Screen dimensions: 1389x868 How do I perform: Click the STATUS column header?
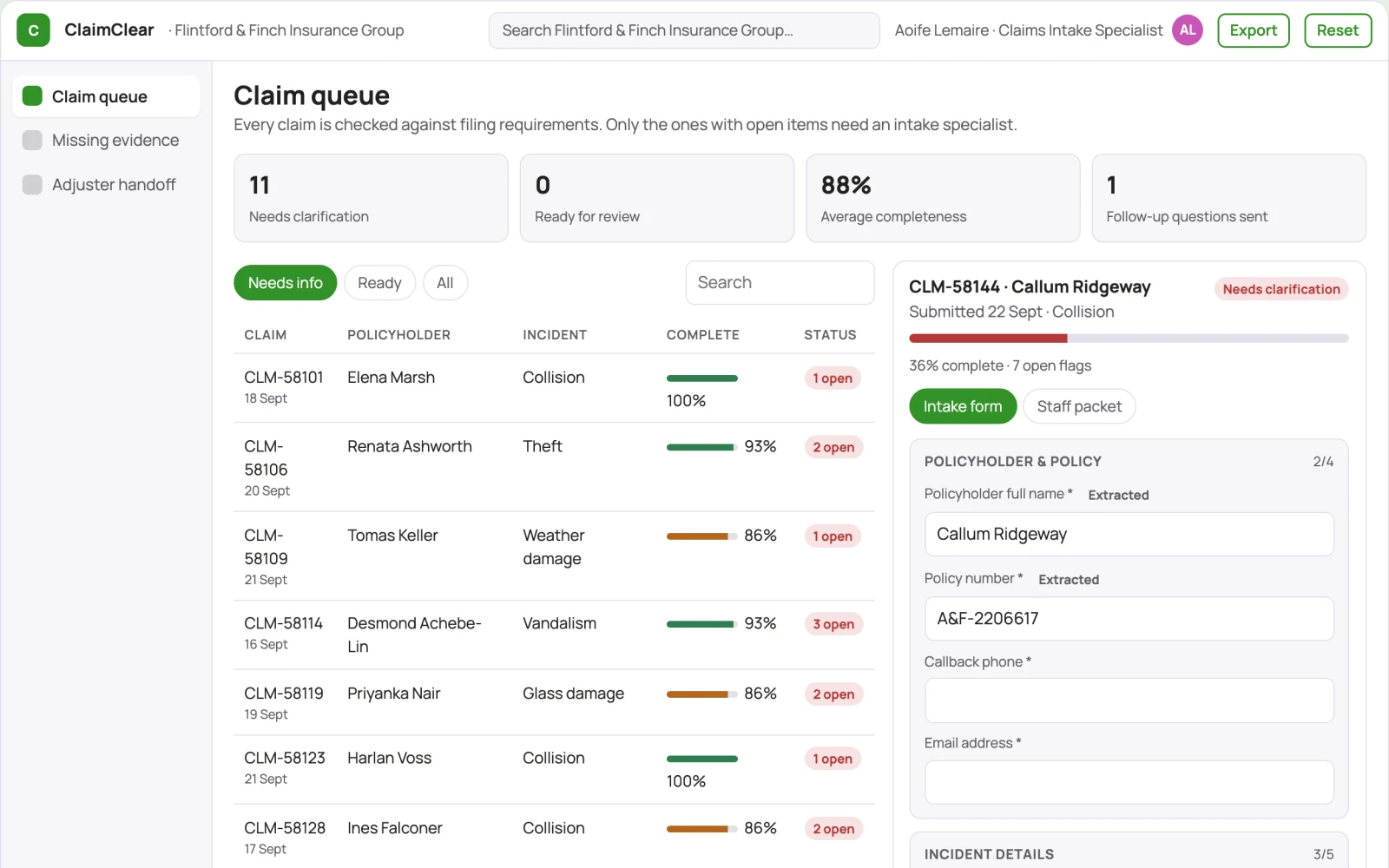click(830, 335)
